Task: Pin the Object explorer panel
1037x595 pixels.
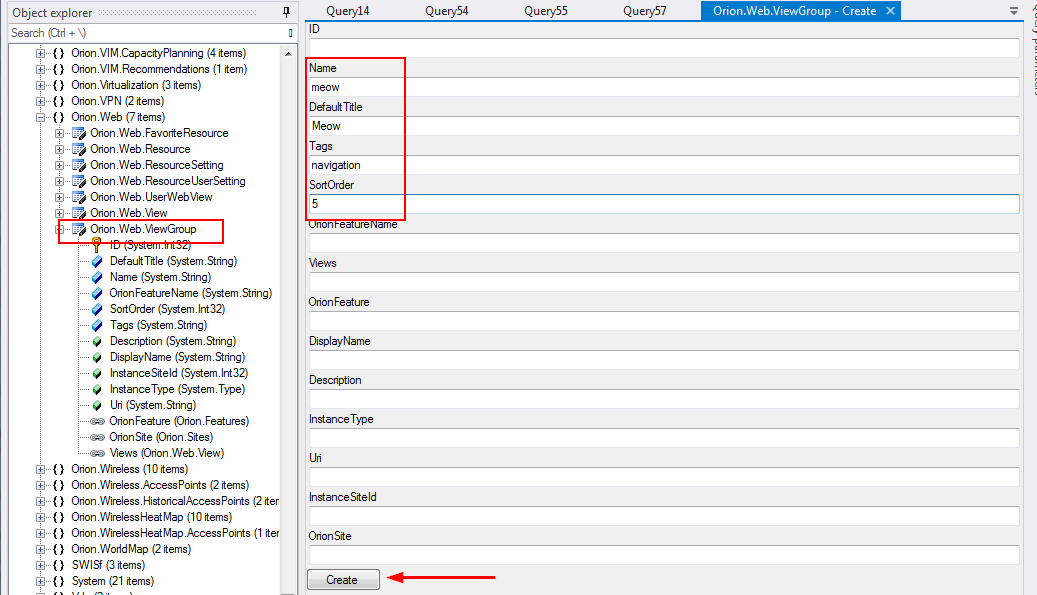Action: click(286, 12)
